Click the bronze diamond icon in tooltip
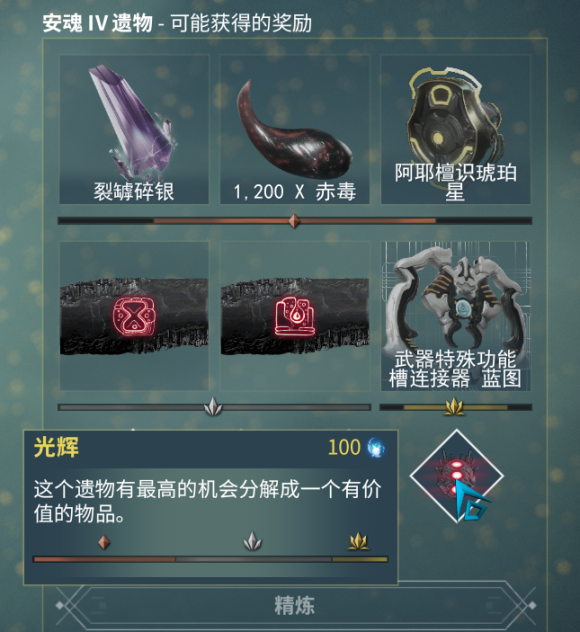Image resolution: width=580 pixels, height=632 pixels. click(x=104, y=542)
